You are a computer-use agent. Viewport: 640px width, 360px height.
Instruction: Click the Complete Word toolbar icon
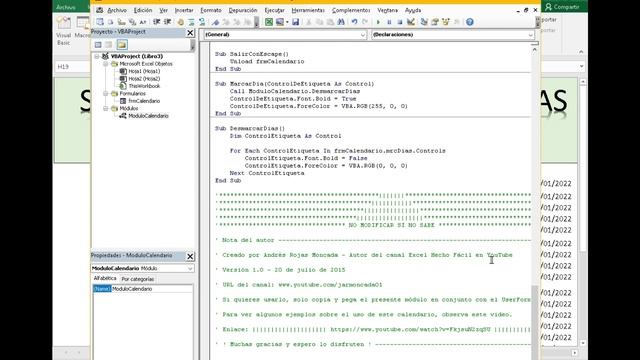point(143,22)
